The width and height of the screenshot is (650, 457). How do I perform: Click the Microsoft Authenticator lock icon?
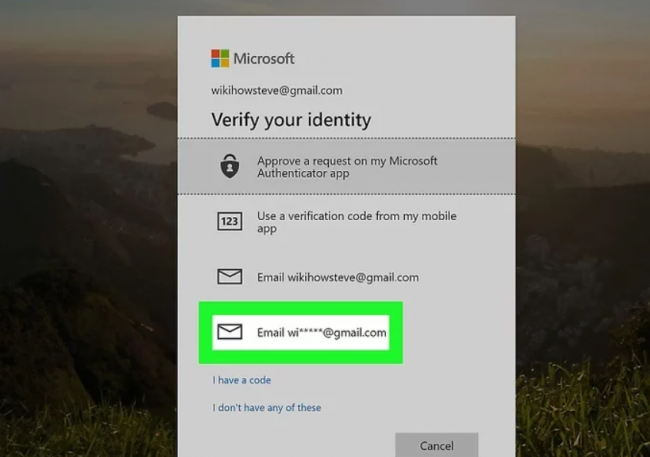point(230,166)
